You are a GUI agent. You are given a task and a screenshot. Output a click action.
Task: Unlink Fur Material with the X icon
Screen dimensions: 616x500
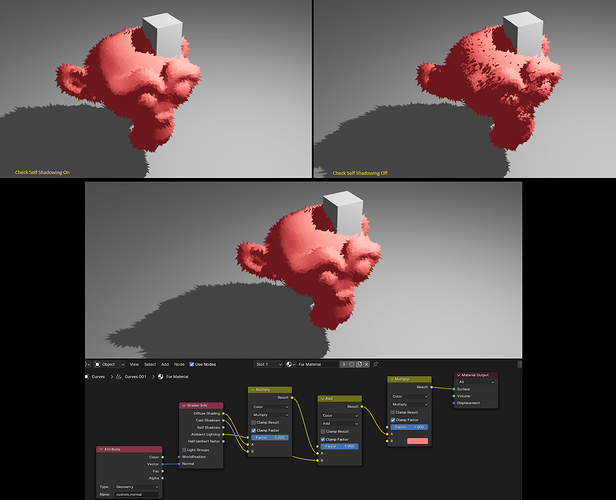(367, 364)
